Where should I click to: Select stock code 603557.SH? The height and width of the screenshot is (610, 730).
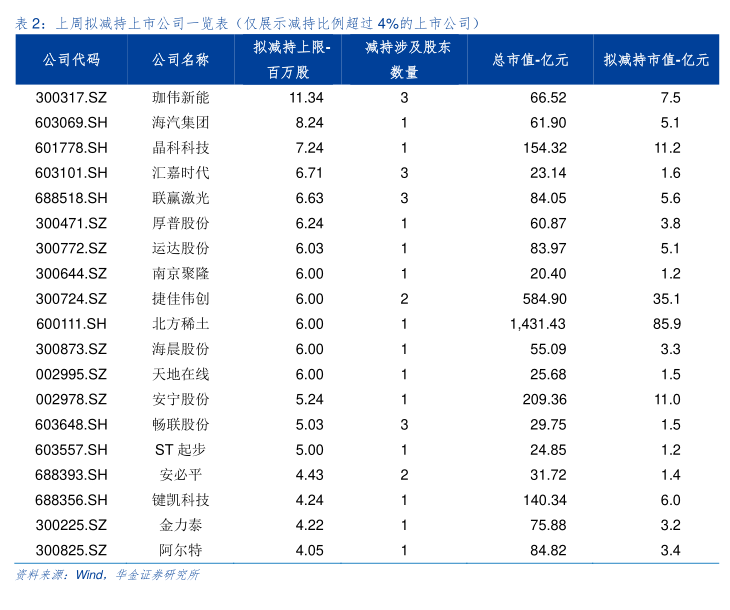pos(71,450)
